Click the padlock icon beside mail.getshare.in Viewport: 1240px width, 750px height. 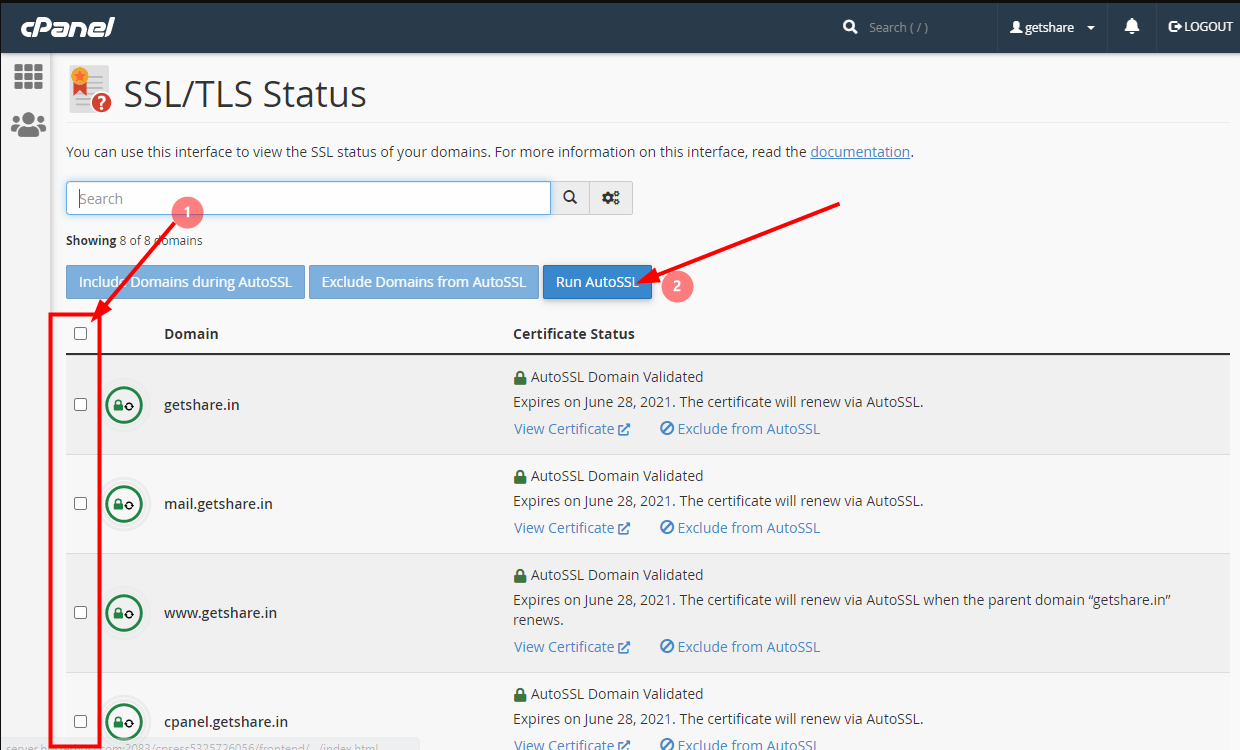[x=123, y=503]
